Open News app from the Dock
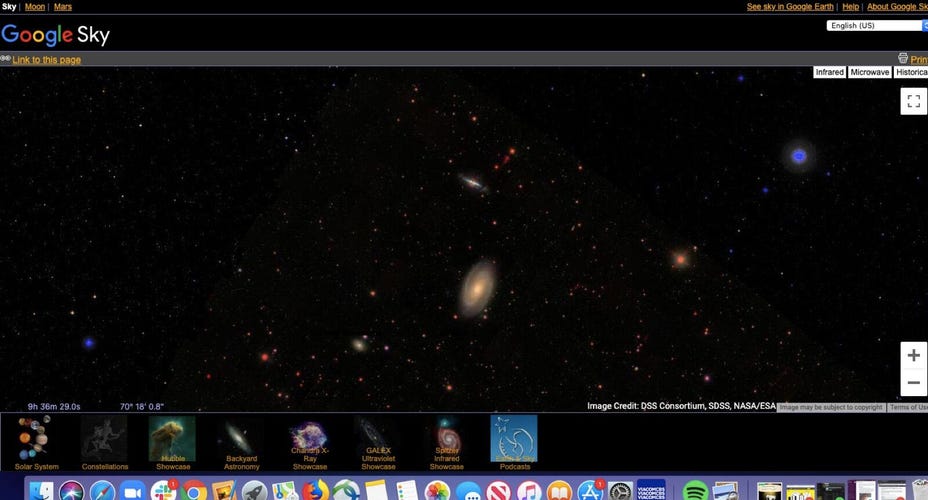928x500 pixels. point(499,491)
